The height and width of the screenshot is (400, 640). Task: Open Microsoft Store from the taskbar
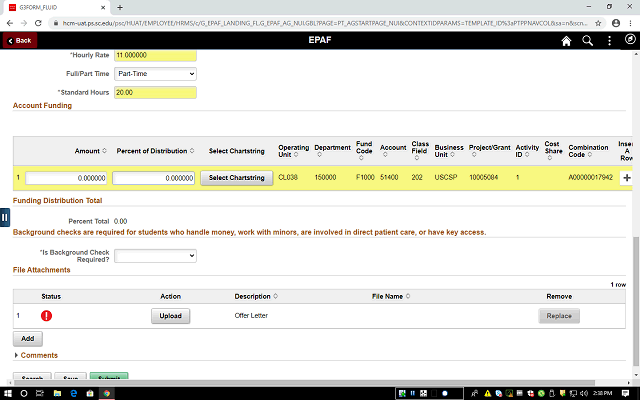[90, 393]
